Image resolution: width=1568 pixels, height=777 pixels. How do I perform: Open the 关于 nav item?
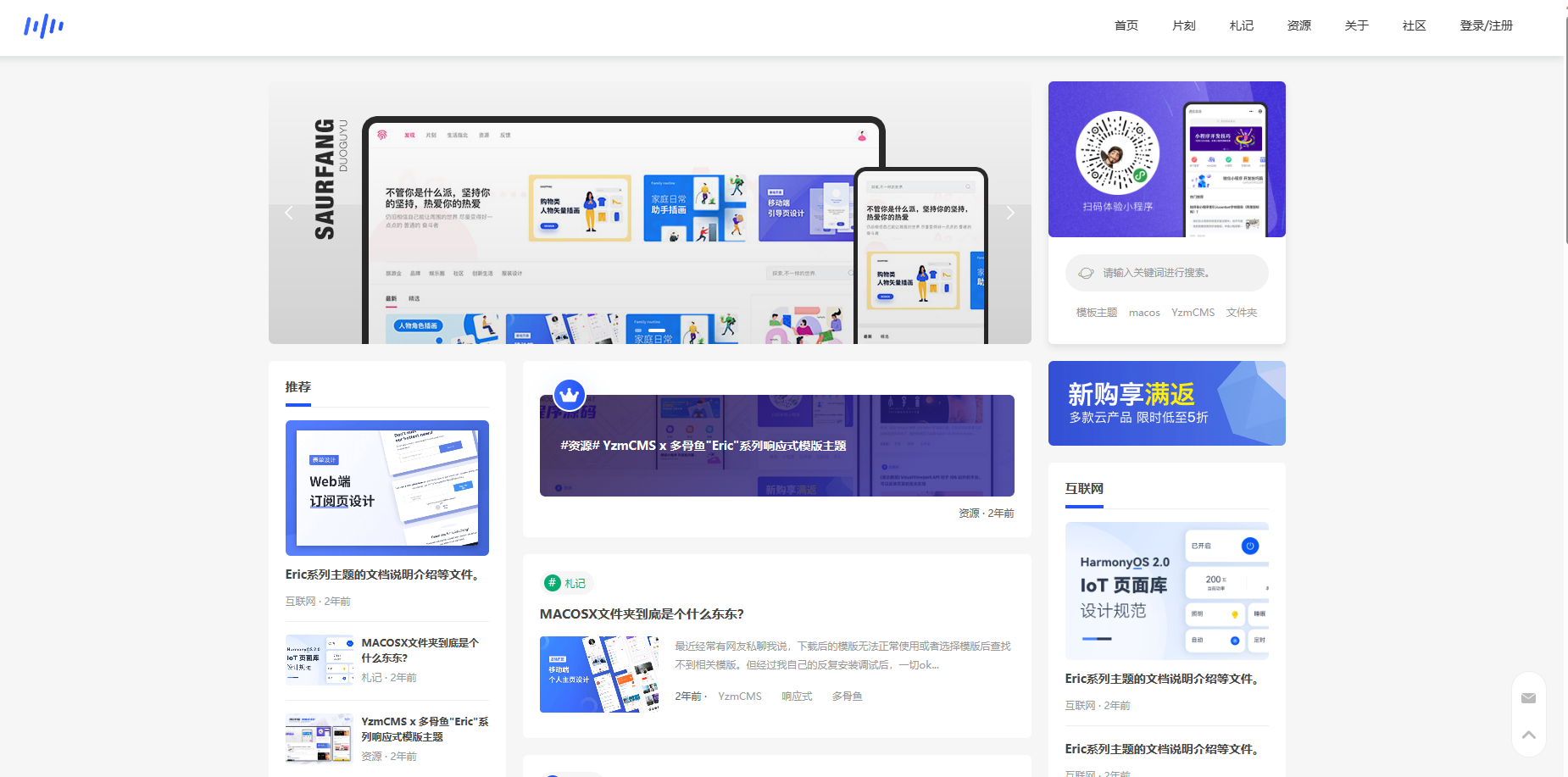click(x=1357, y=25)
